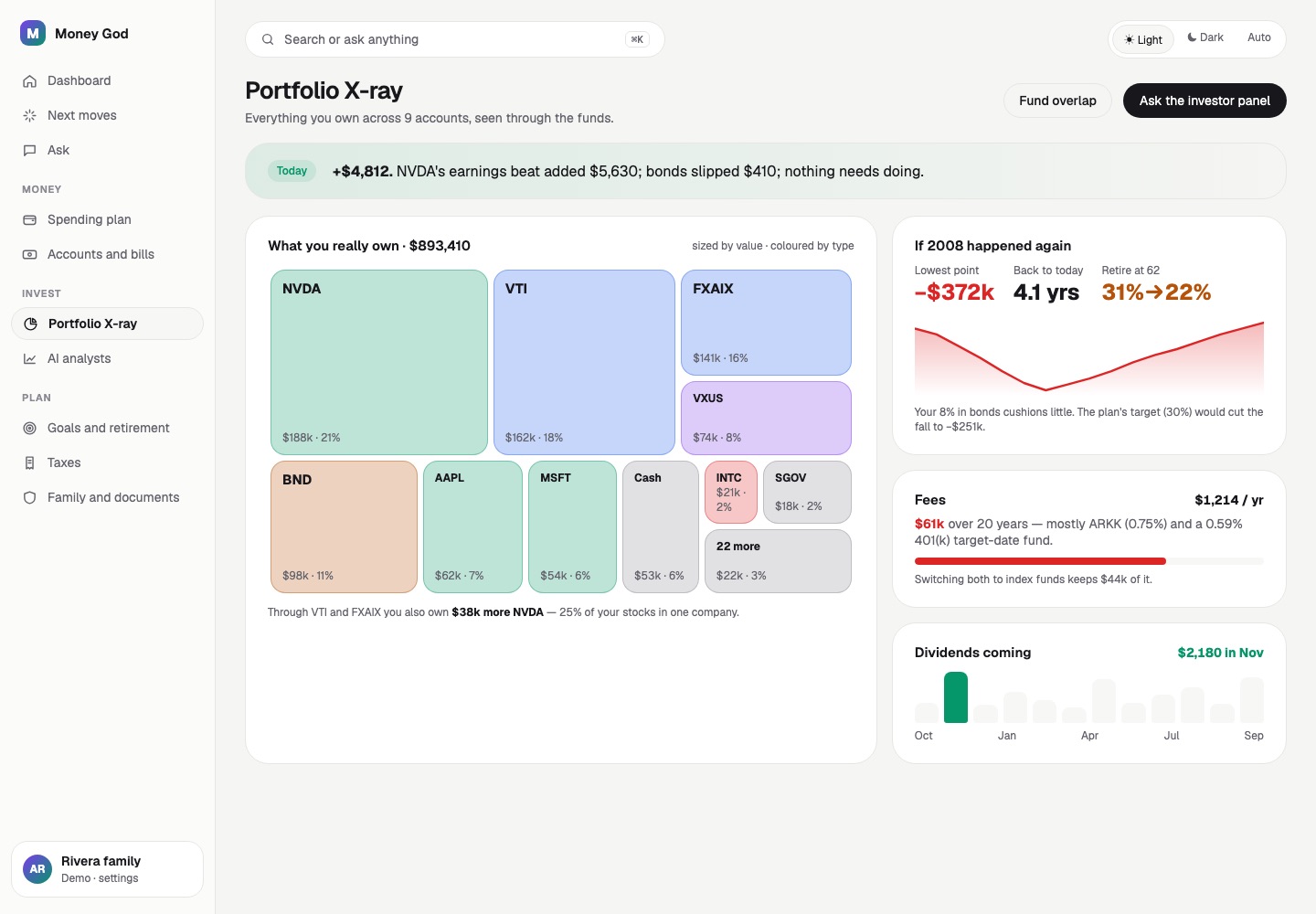Switch theme to Dark
Image resolution: width=1316 pixels, height=914 pixels.
pos(1205,37)
